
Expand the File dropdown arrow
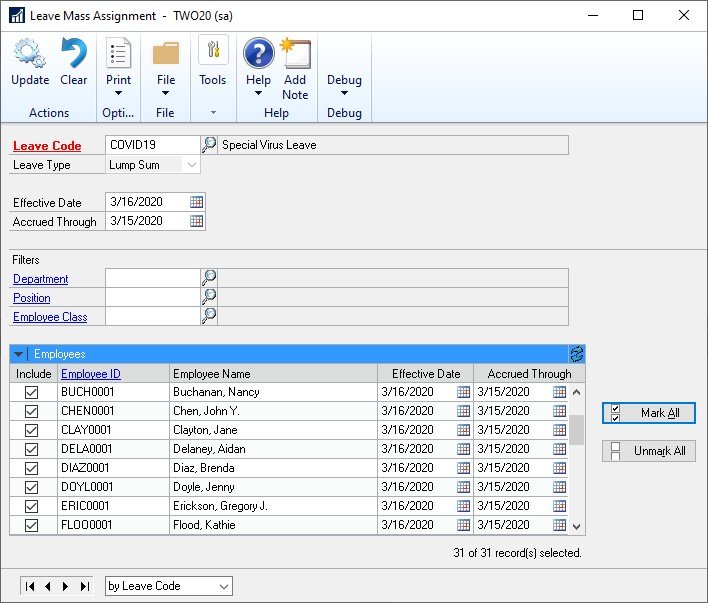click(x=166, y=93)
